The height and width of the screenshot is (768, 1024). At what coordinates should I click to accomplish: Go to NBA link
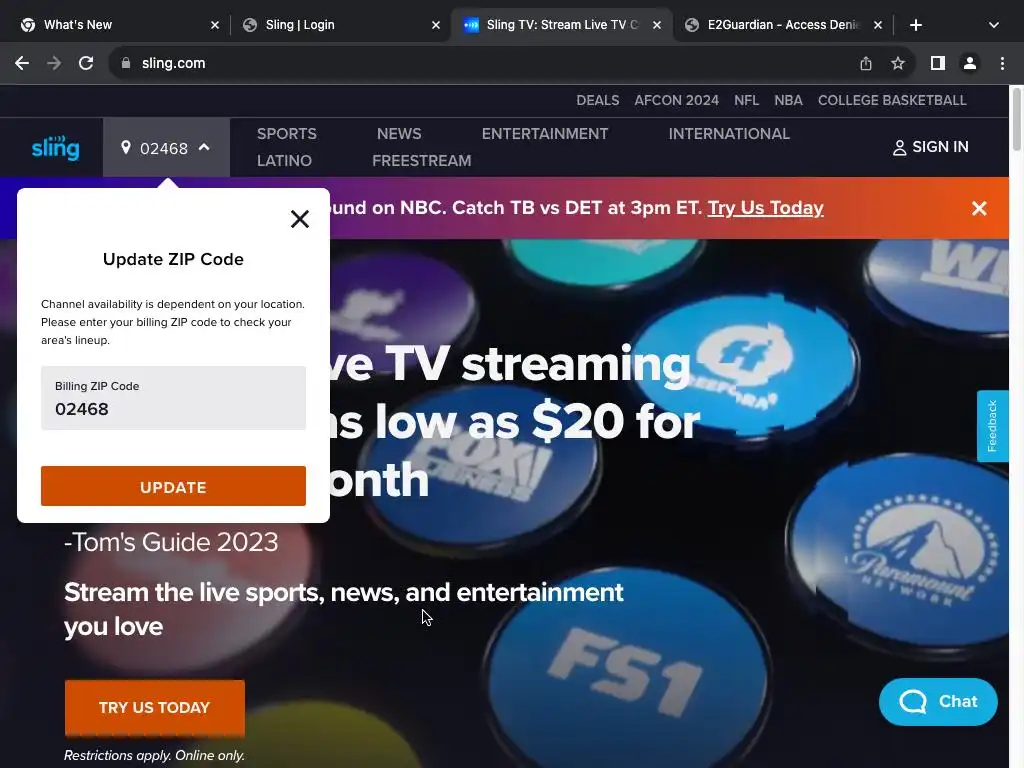[x=788, y=101]
